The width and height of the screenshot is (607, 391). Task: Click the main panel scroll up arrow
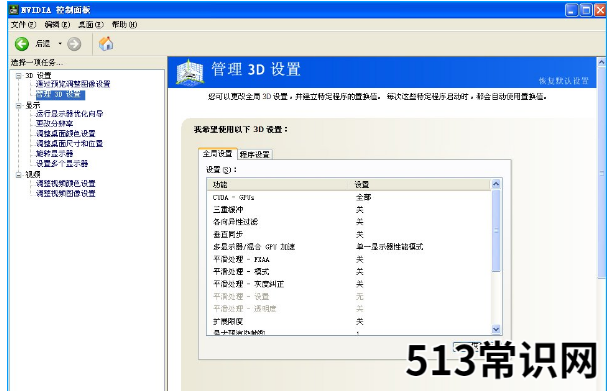point(602,62)
